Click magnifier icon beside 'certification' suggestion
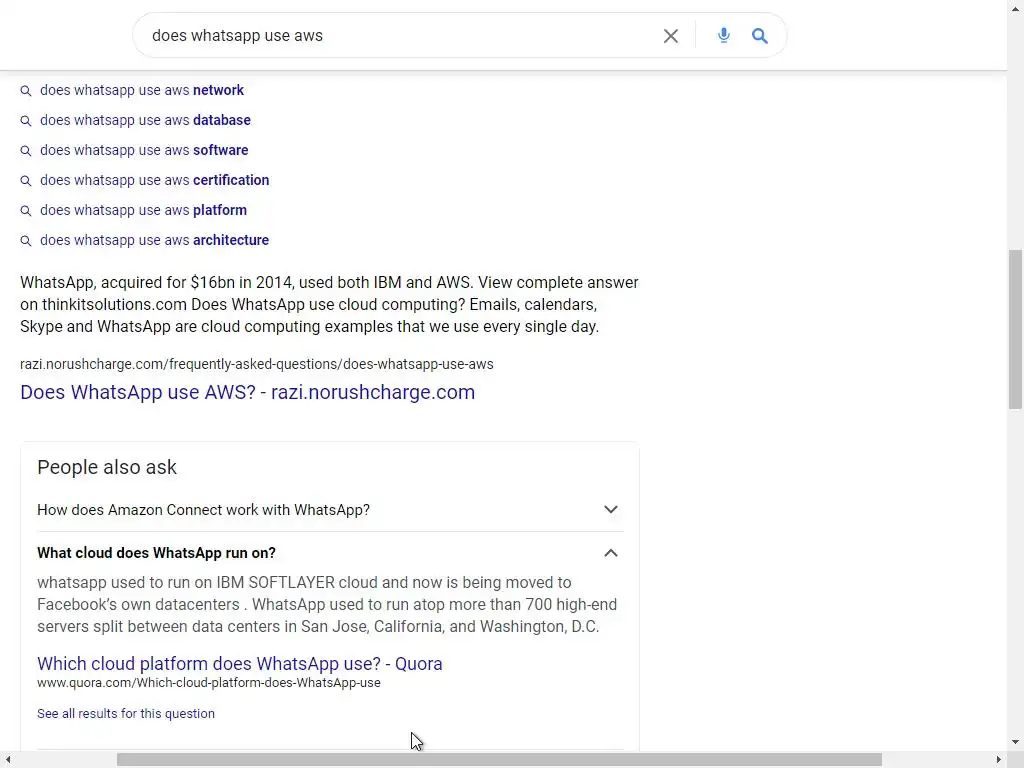The image size is (1024, 768). point(25,181)
